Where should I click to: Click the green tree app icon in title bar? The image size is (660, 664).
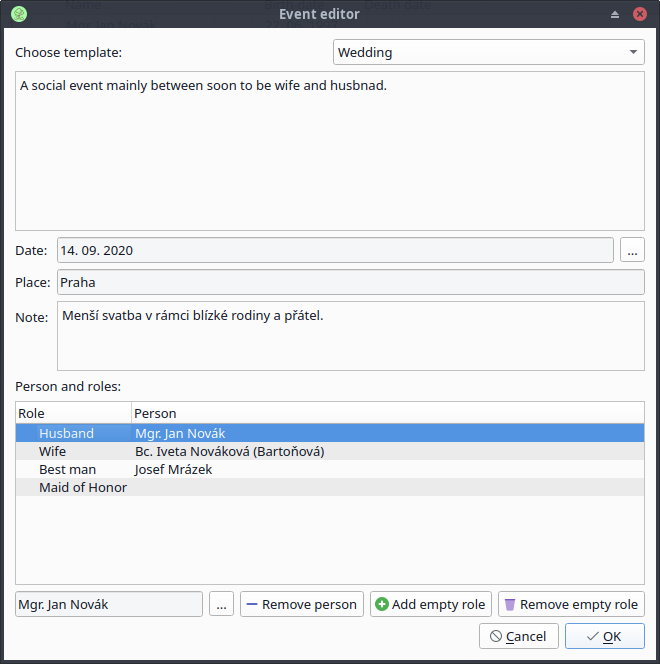click(x=19, y=14)
